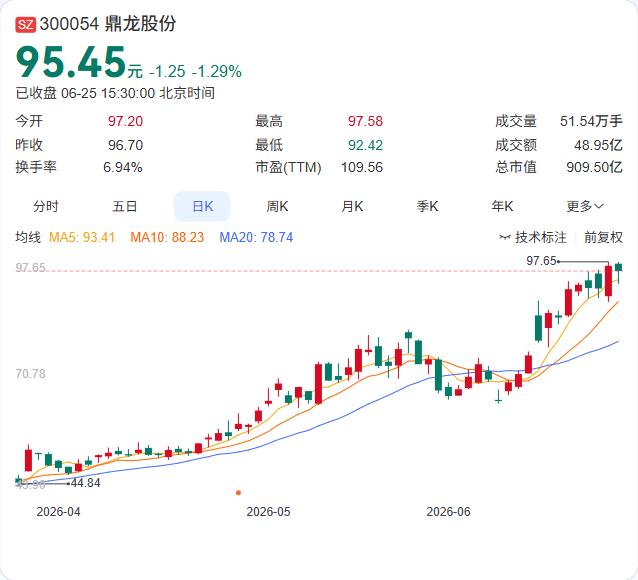Click the stock name 300054 鼎龙股份
Viewport: 638px width, 580px height.
point(108,24)
